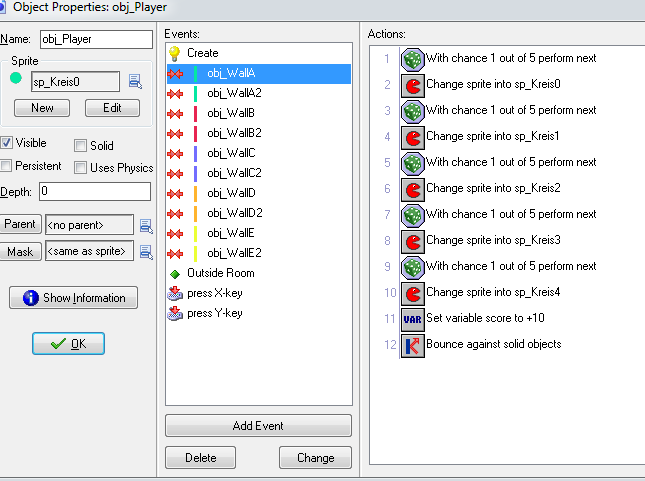Toggle the Persistent checkbox

click(x=8, y=166)
